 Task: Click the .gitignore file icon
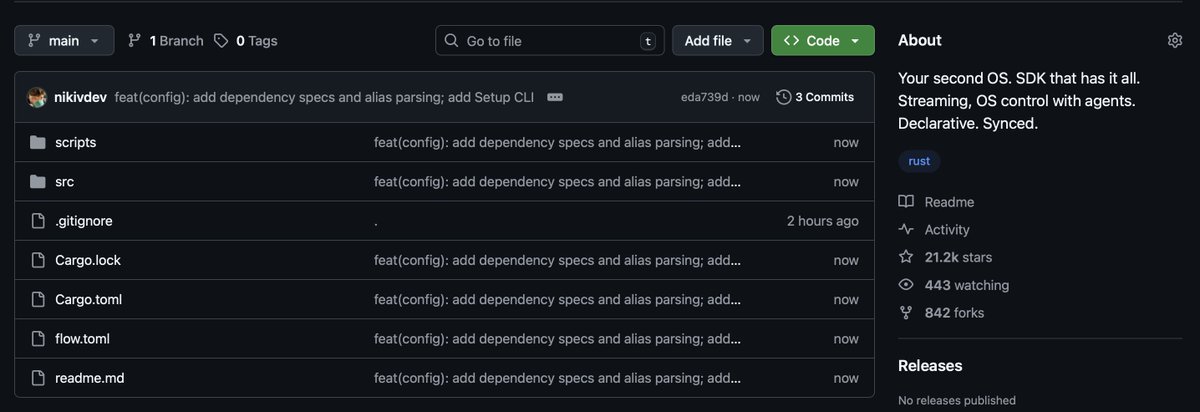click(x=38, y=221)
